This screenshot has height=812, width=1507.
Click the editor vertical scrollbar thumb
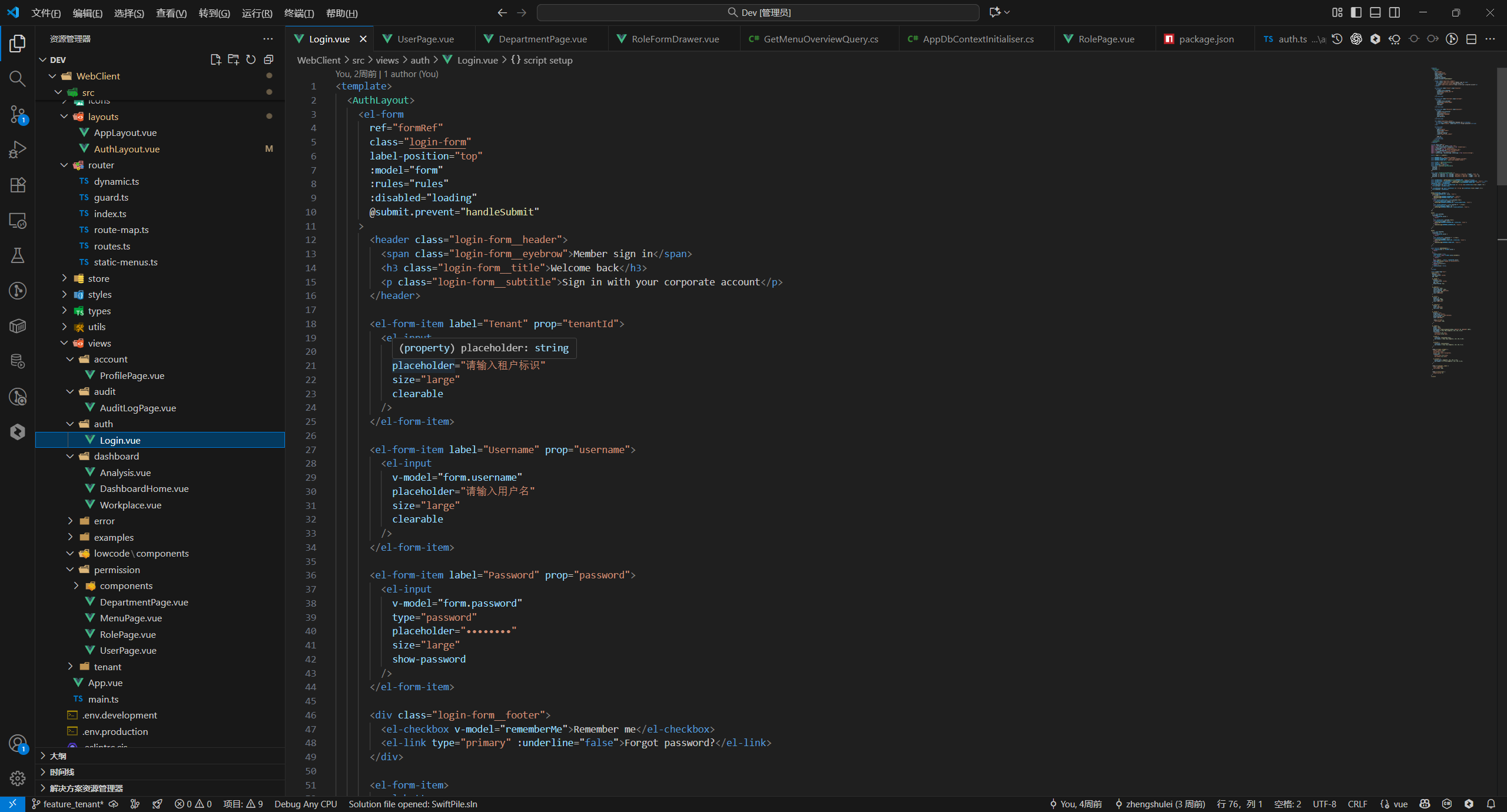pos(1501,127)
